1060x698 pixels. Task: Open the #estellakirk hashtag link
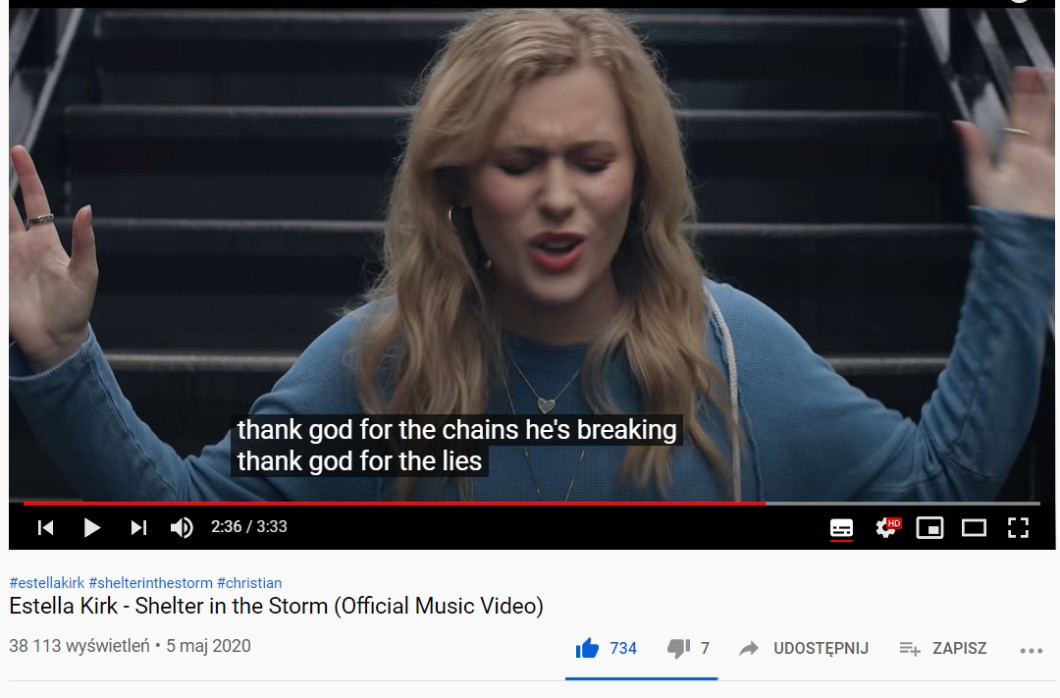pyautogui.click(x=47, y=582)
